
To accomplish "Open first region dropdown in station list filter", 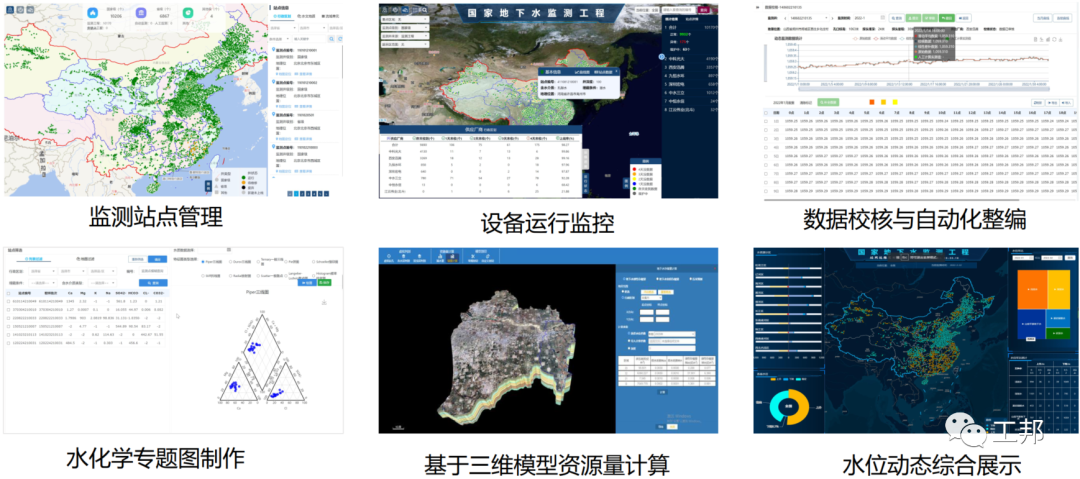I will 283,28.
